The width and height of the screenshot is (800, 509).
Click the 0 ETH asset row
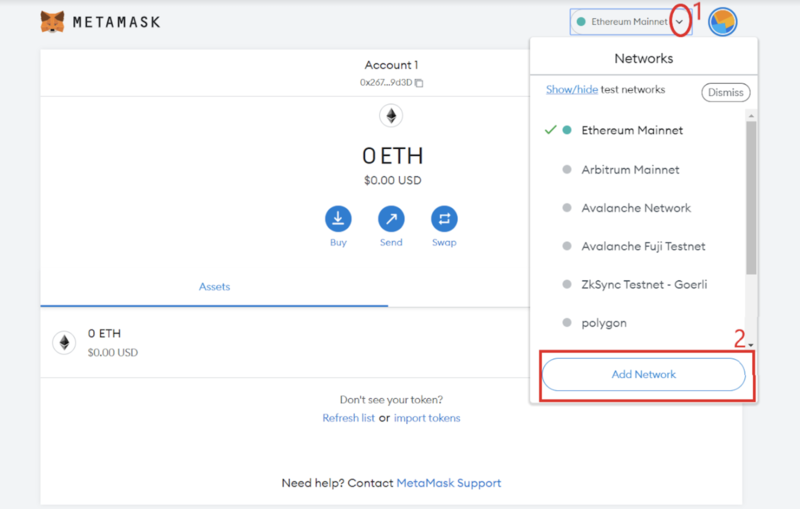tap(285, 342)
